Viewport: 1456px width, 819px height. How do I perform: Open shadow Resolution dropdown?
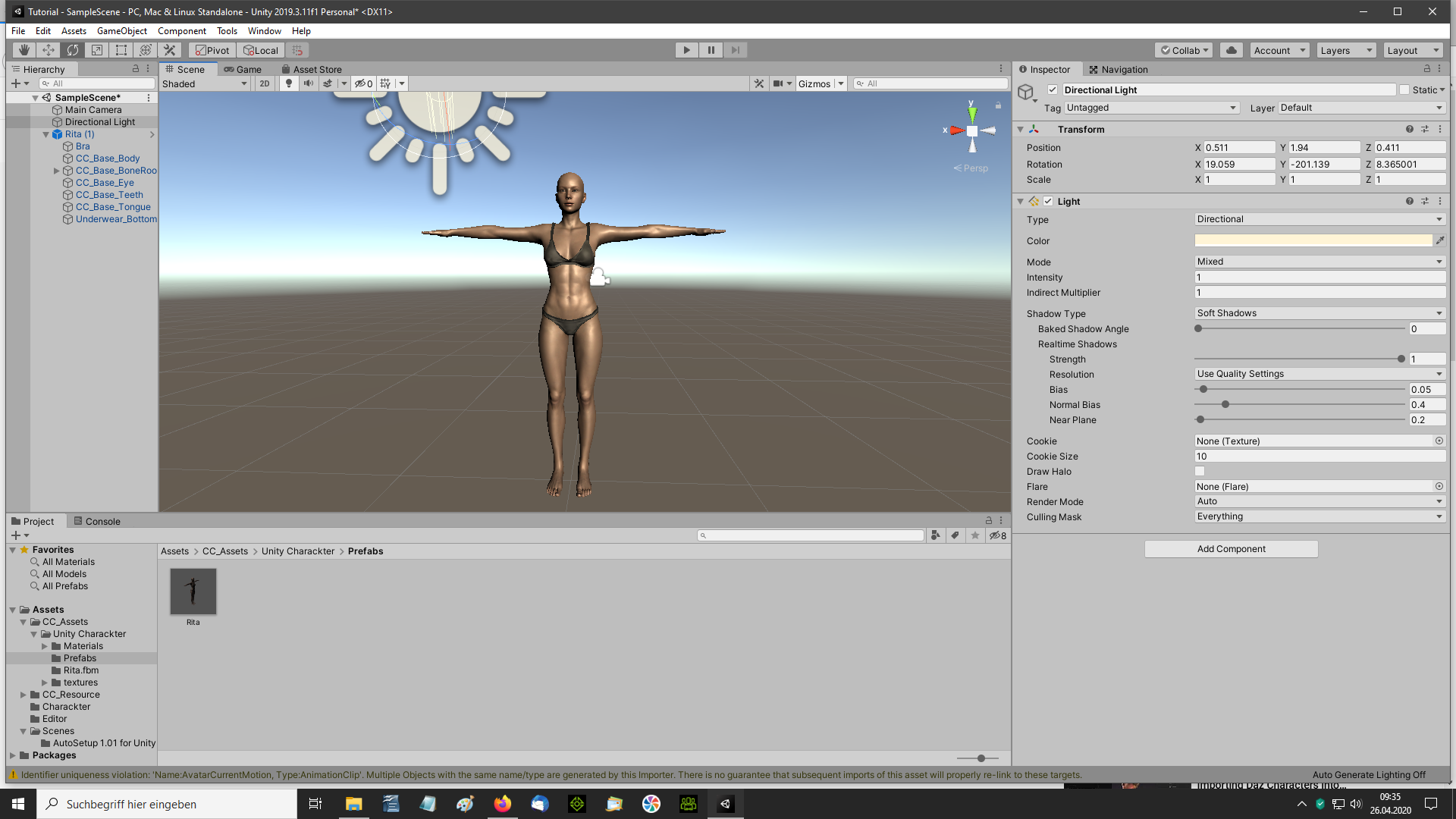pyautogui.click(x=1319, y=374)
